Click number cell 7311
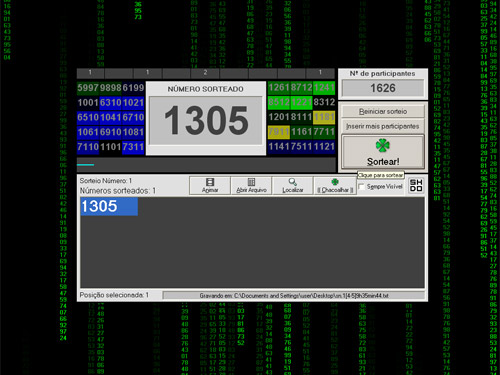This screenshot has height=375, width=500. (x=133, y=147)
